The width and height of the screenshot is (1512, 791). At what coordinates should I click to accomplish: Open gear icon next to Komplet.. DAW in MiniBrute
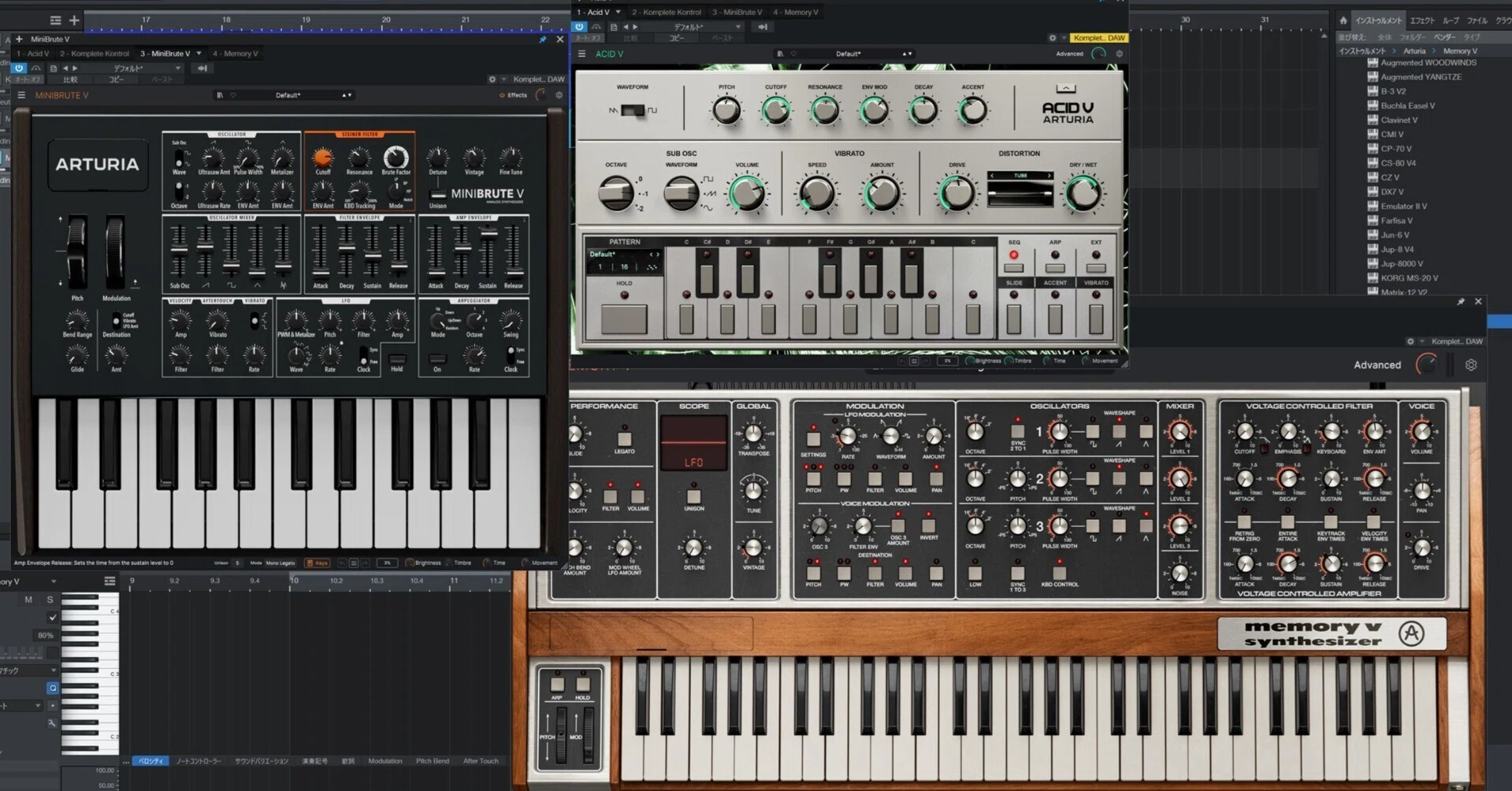(x=492, y=80)
